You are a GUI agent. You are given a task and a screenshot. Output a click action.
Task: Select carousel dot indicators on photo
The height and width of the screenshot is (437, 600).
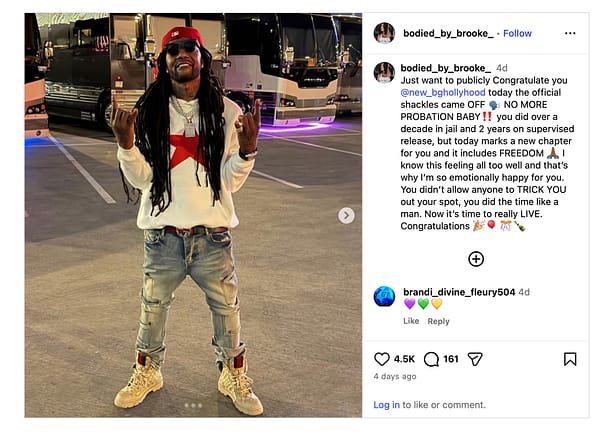193,405
